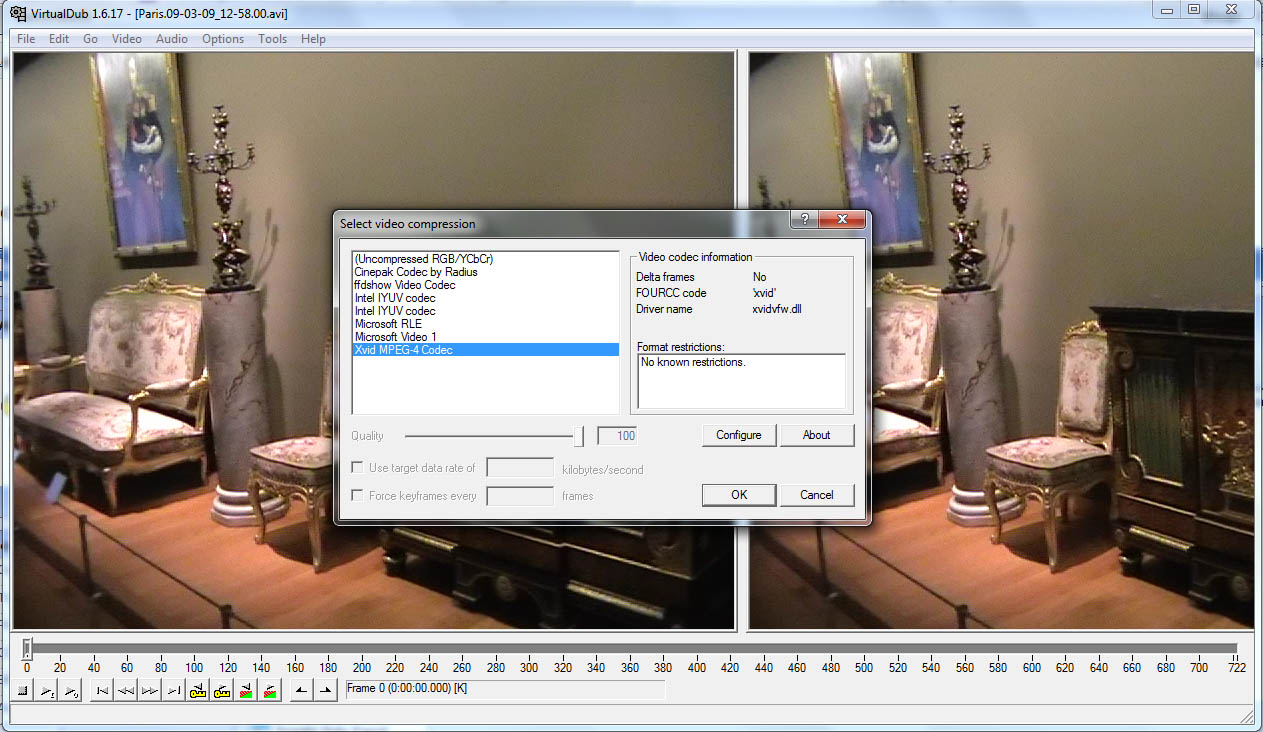The width and height of the screenshot is (1263, 732).
Task: Set the mark-out selection point
Action: [x=325, y=691]
